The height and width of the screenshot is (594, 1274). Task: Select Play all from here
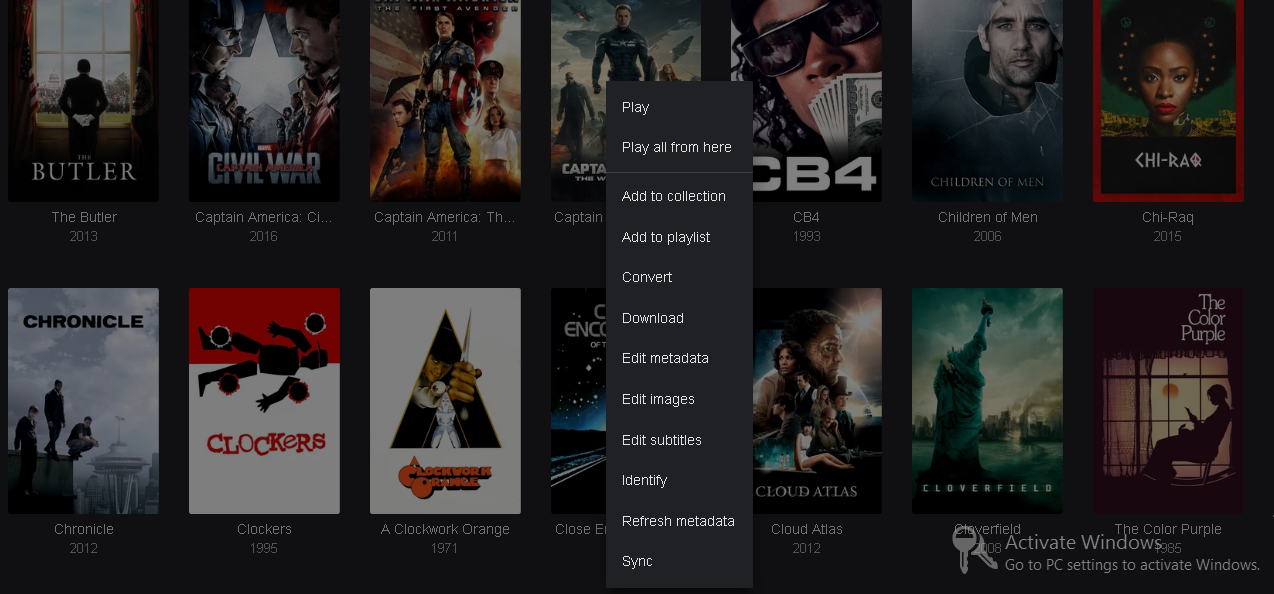[x=679, y=147]
